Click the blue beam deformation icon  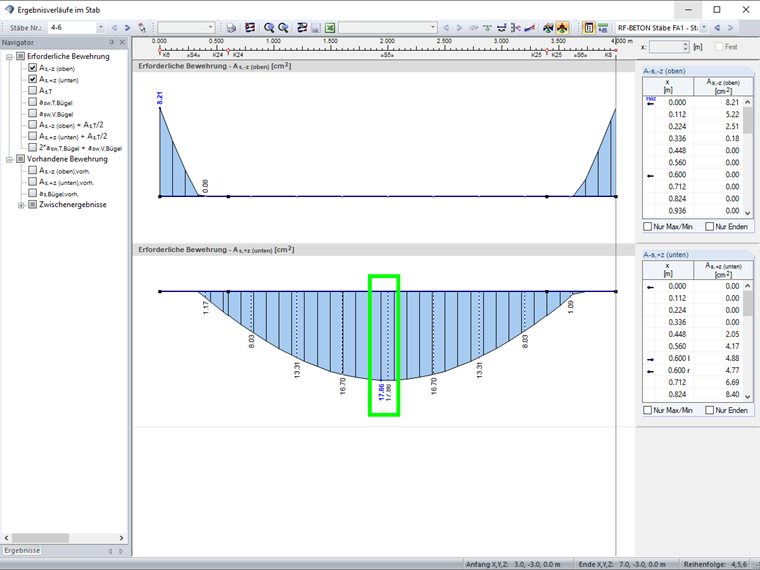[x=502, y=28]
